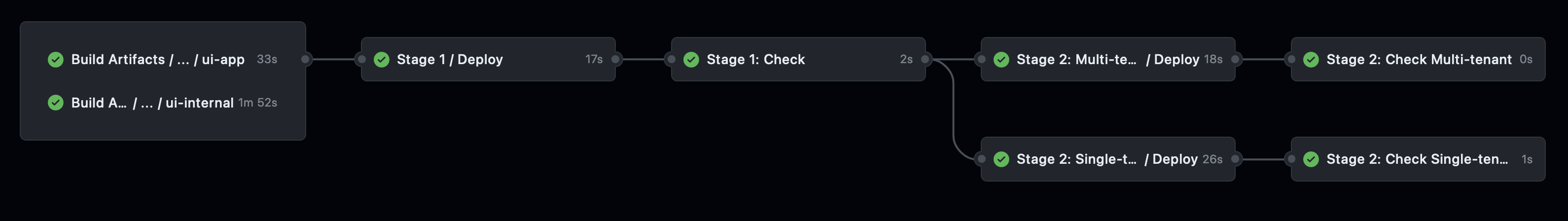1568x221 pixels.
Task: Open the Stage 1 / Deploy job
Action: [450, 60]
